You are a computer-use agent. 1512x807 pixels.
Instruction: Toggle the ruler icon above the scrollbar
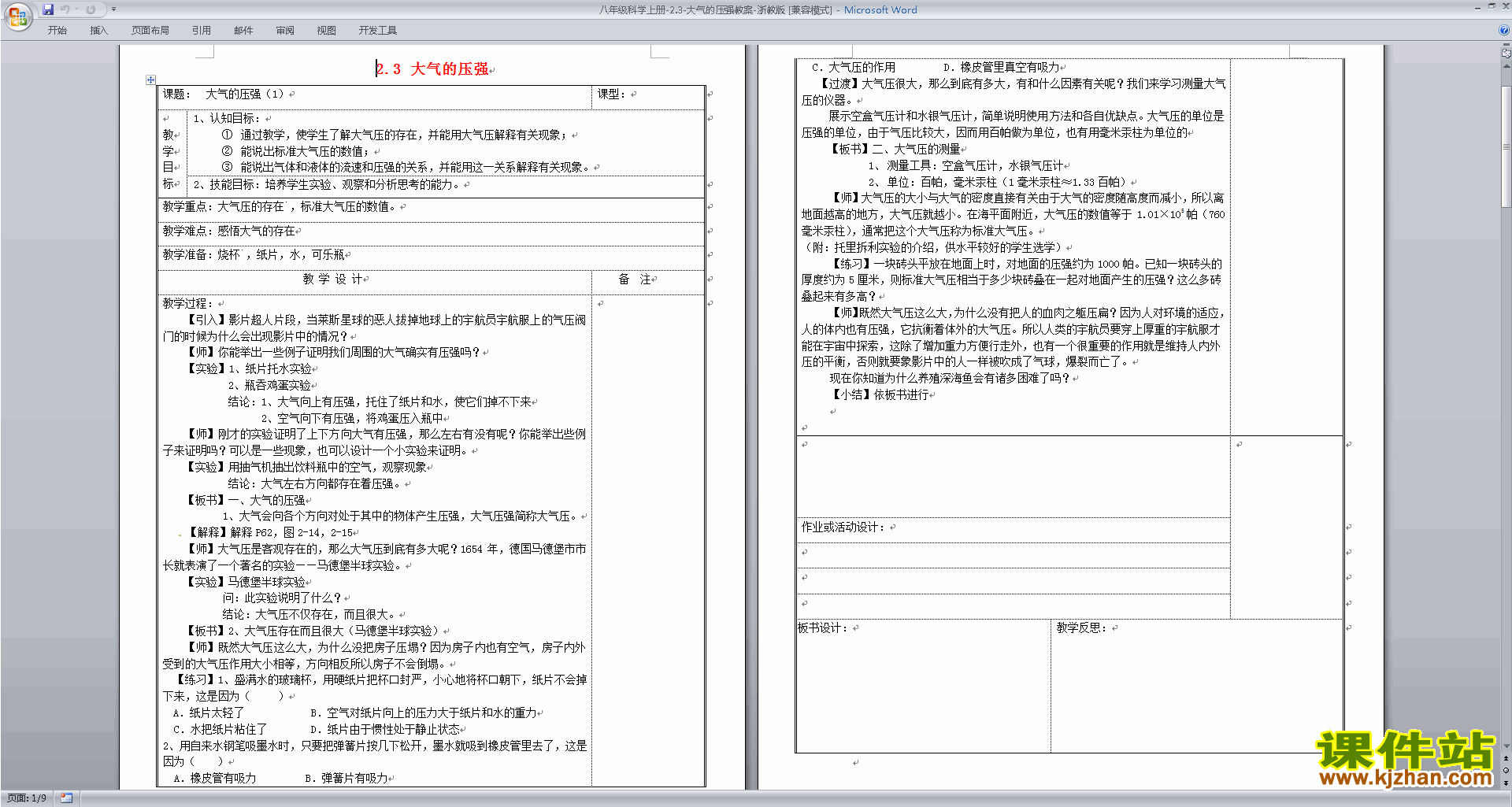pos(1506,54)
